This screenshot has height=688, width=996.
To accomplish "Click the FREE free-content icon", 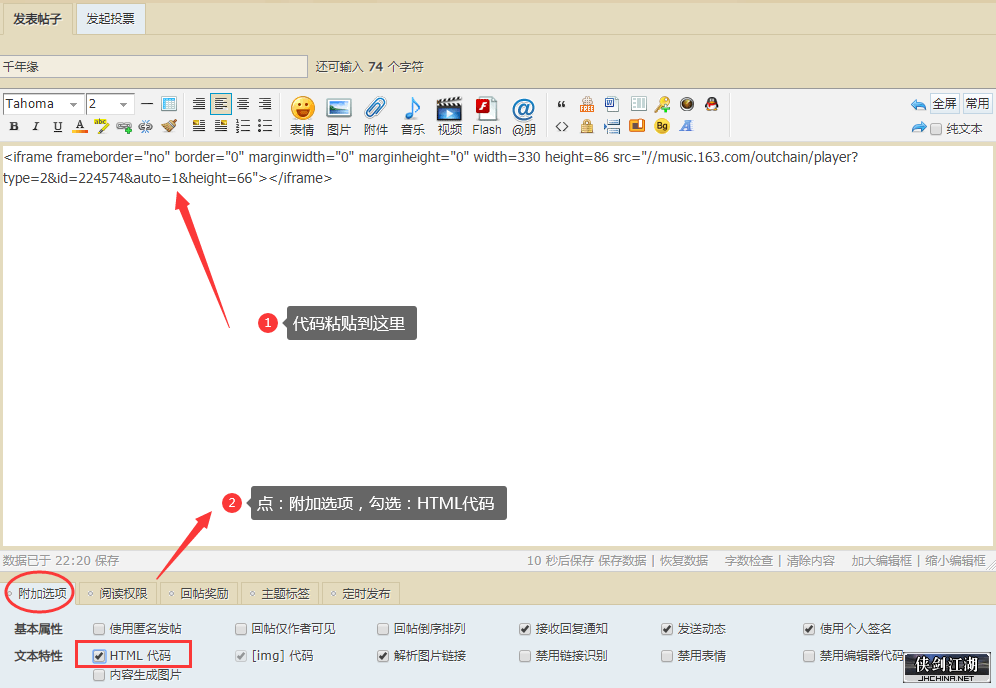I will coord(587,104).
